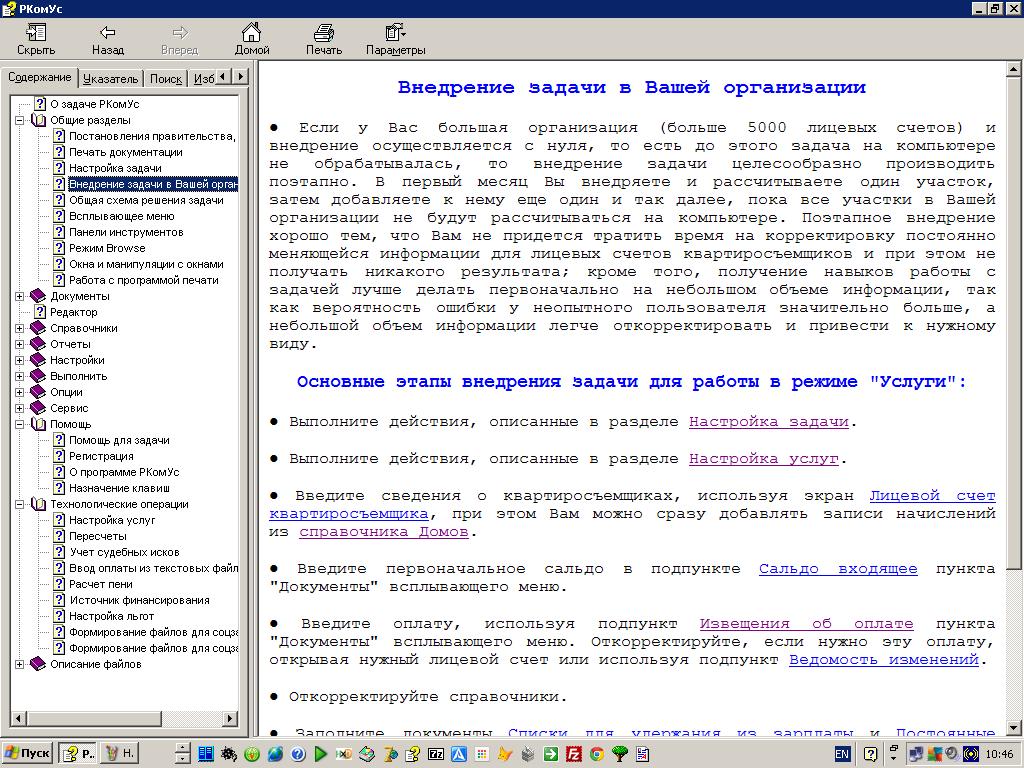This screenshot has width=1024, height=768.
Task: Open the Извещения об оплате link
Action: pyautogui.click(x=806, y=624)
